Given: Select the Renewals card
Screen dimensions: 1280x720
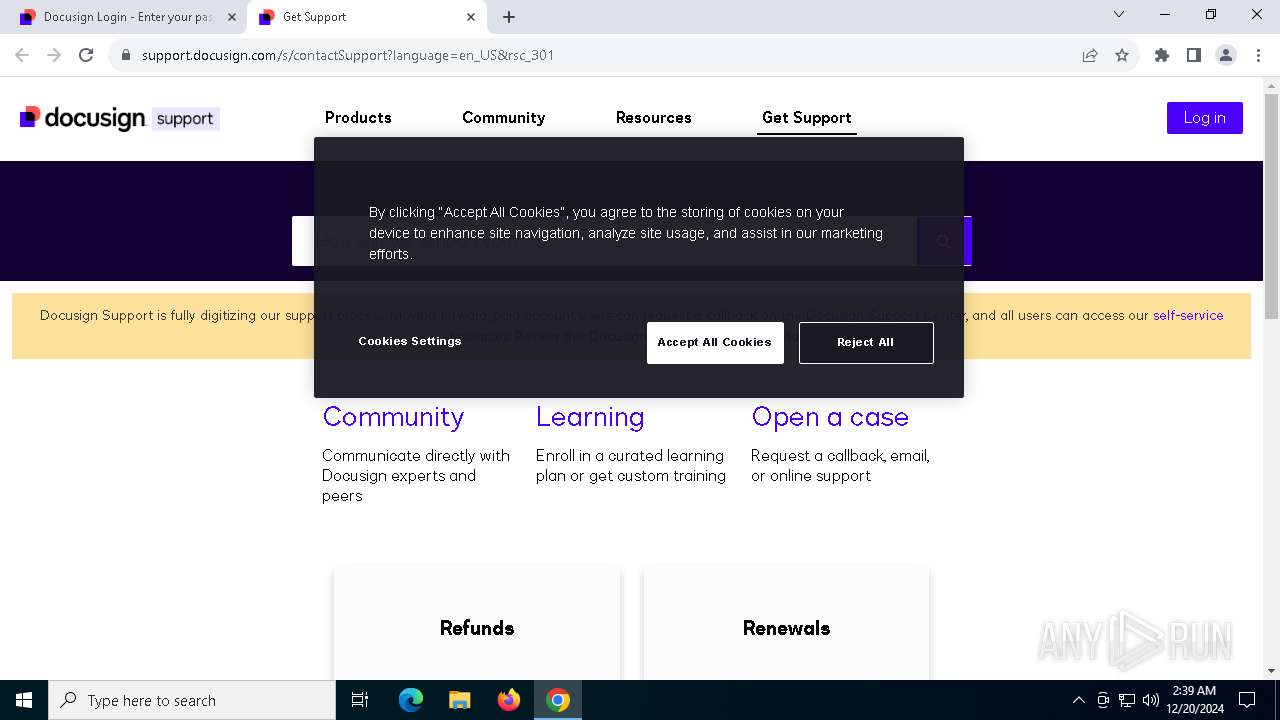Looking at the screenshot, I should click(787, 624).
